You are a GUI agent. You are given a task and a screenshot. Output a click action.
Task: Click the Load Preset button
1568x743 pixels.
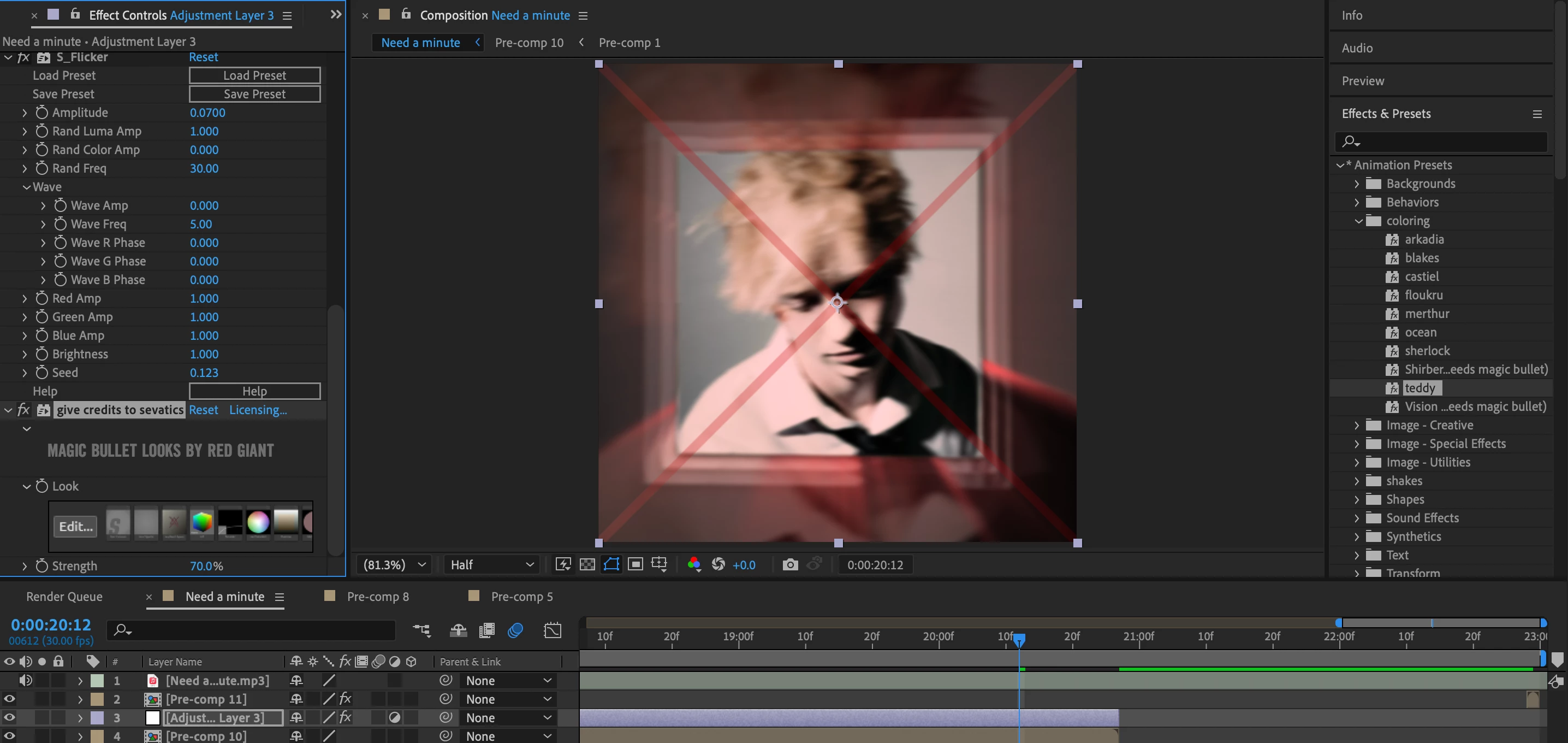tap(254, 75)
